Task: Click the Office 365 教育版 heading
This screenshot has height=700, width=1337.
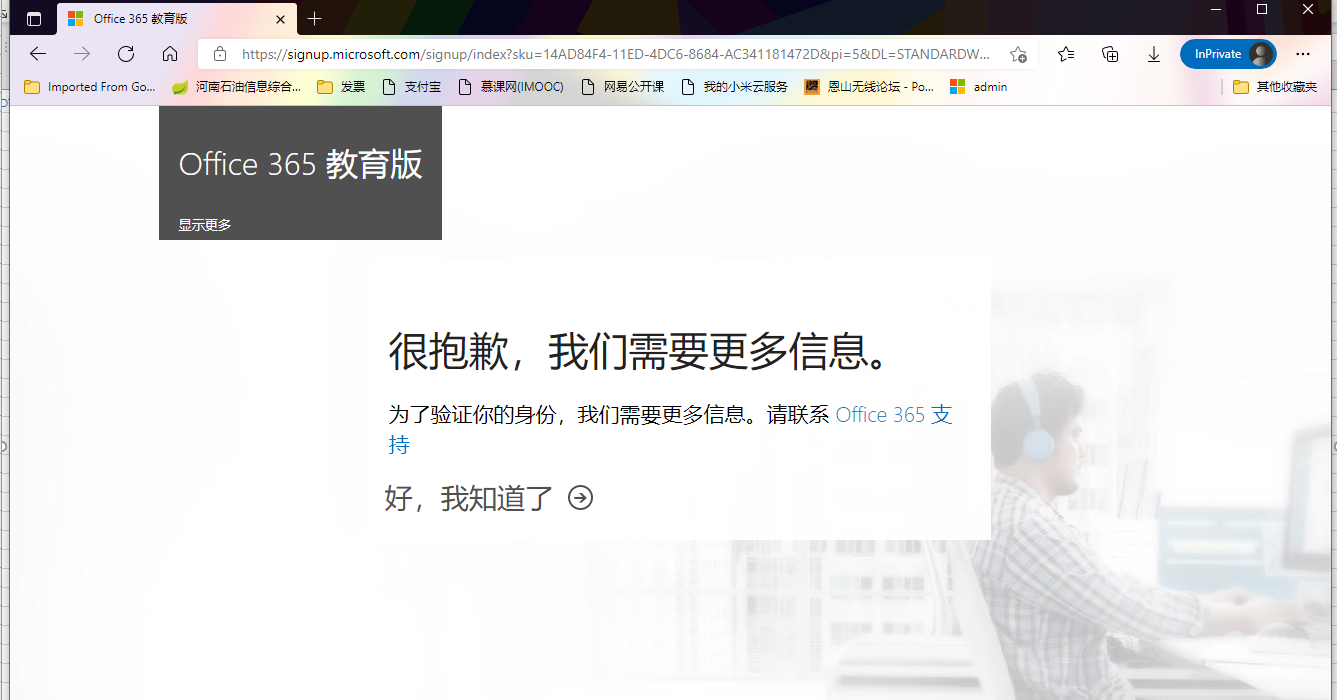Action: pos(301,164)
